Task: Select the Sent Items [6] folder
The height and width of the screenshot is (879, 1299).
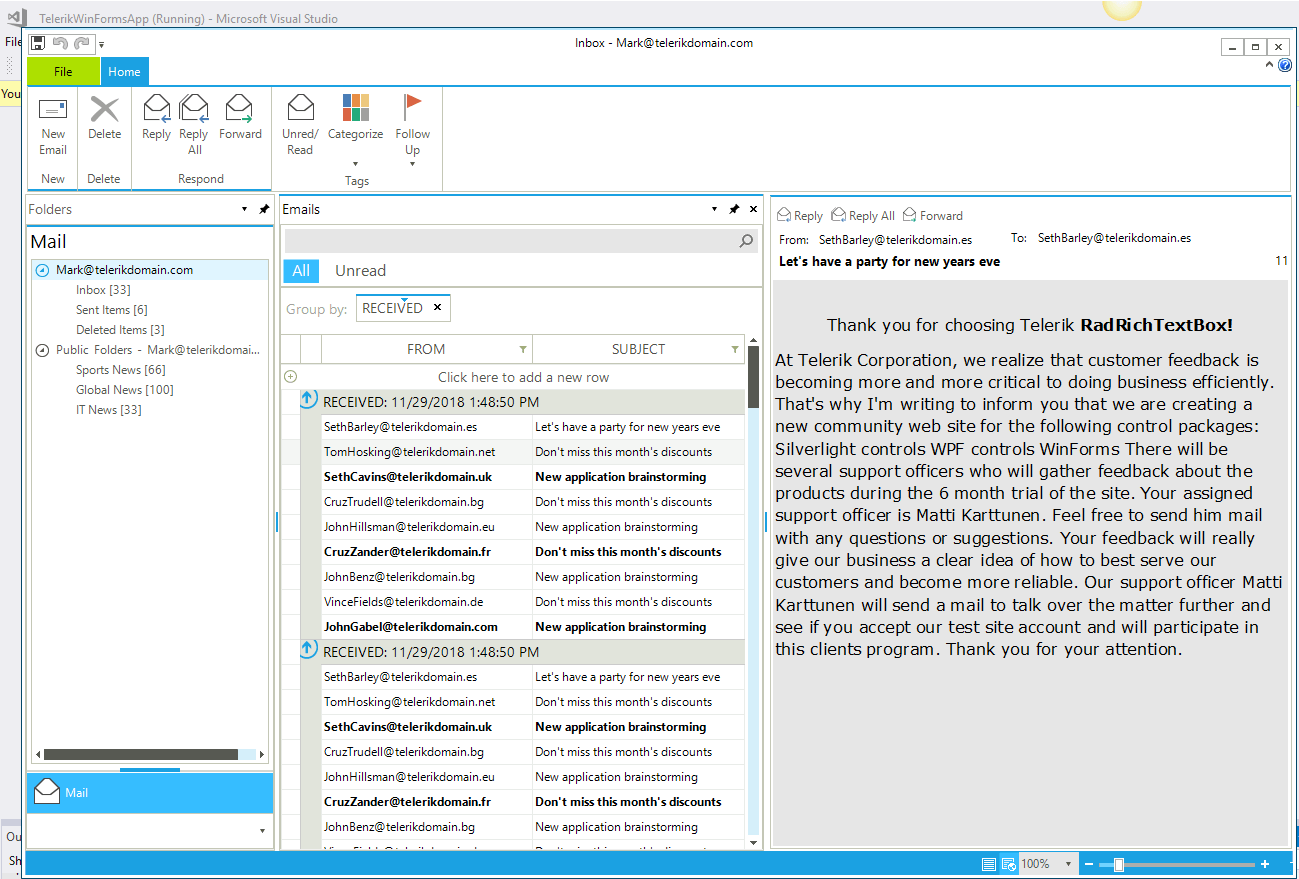Action: pos(111,310)
